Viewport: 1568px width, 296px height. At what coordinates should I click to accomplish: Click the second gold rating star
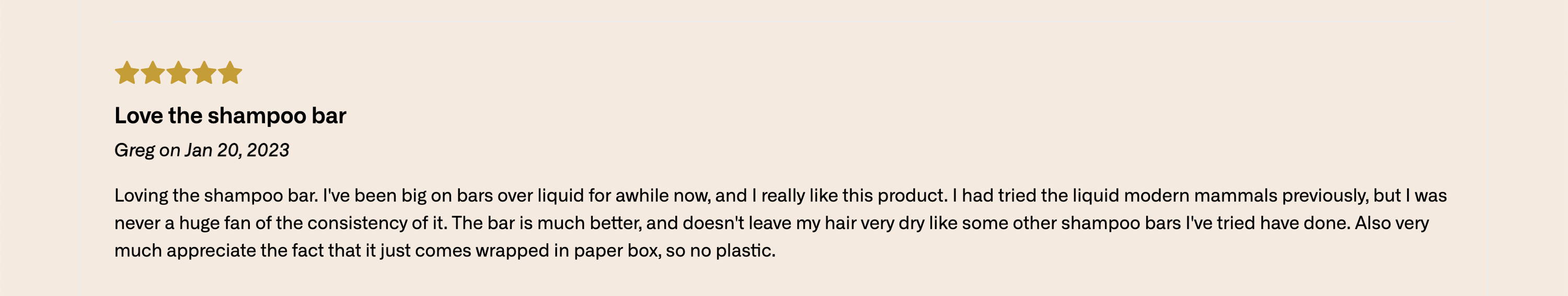tap(153, 73)
